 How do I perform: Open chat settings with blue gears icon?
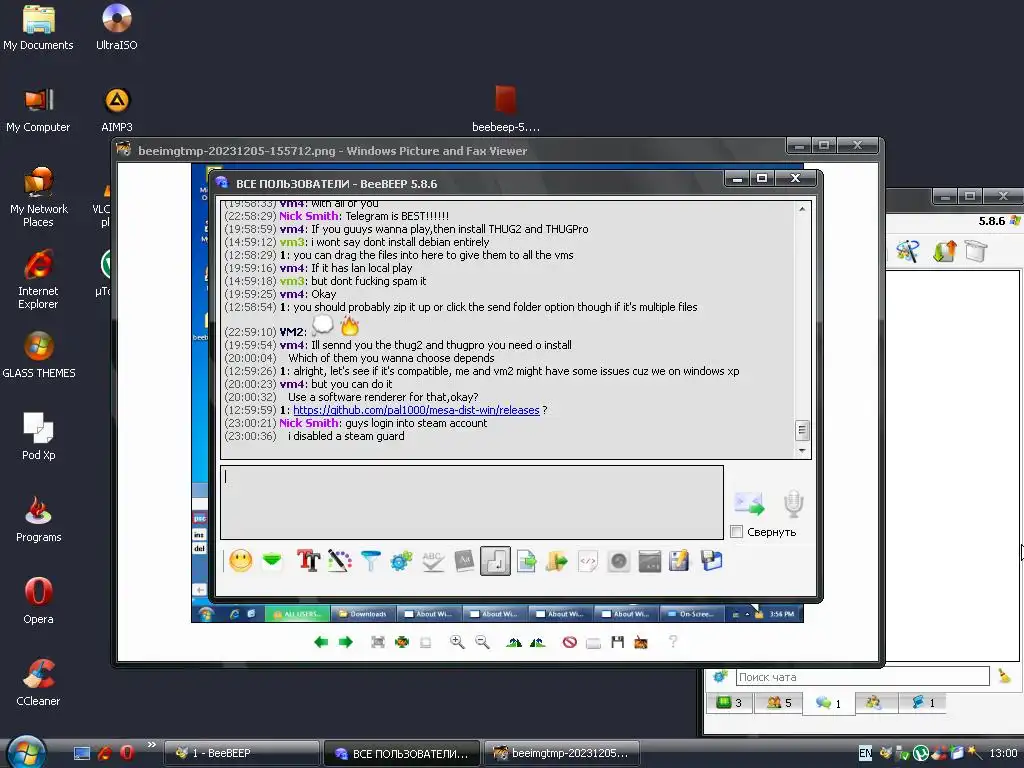(402, 561)
